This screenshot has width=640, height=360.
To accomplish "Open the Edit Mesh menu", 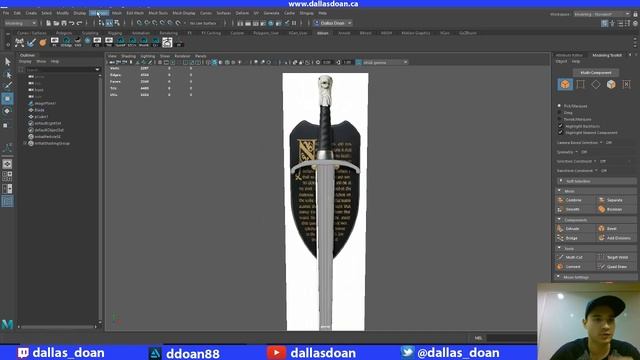I will click(x=135, y=13).
